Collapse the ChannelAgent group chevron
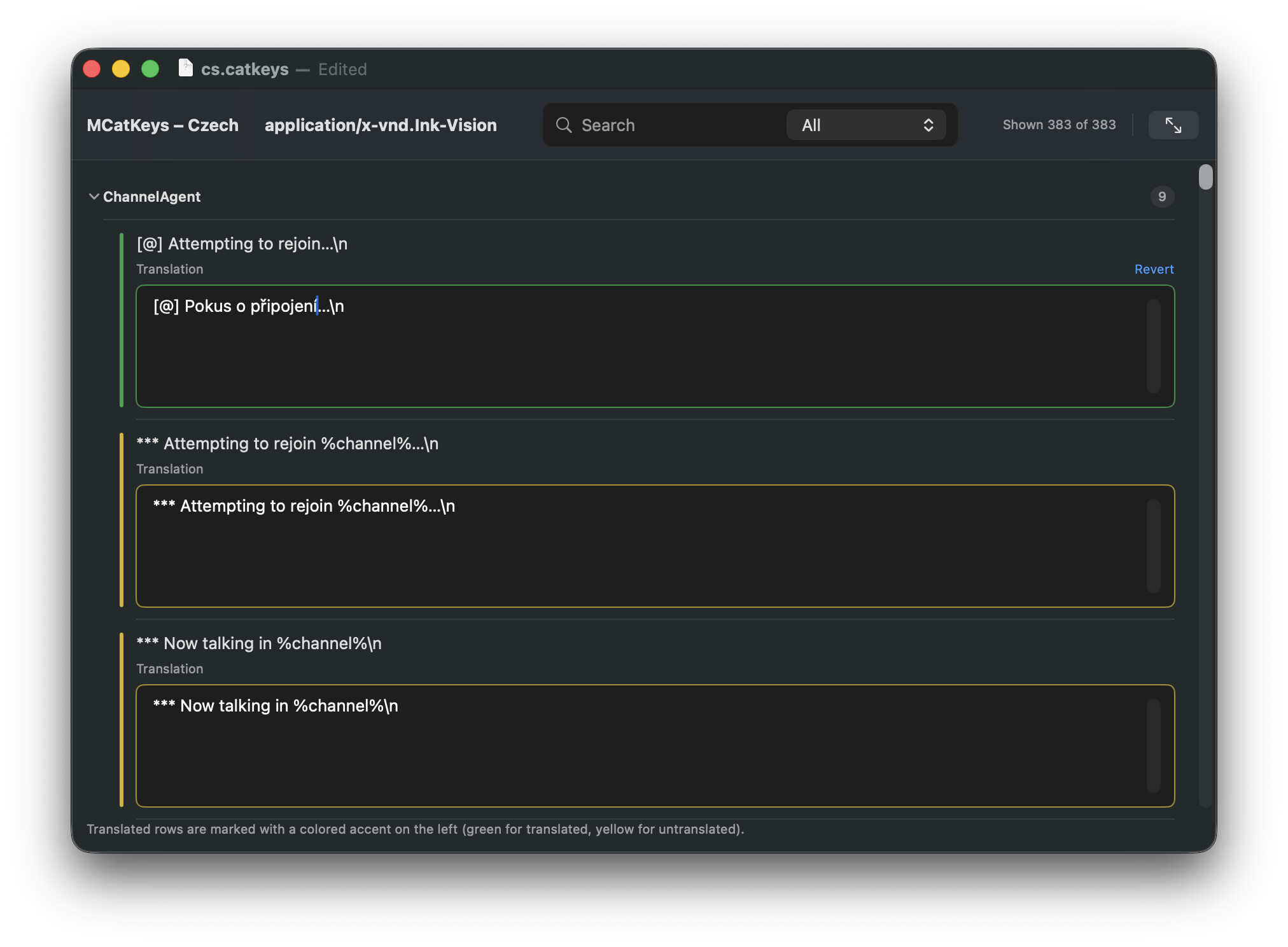1288x947 pixels. (x=94, y=197)
